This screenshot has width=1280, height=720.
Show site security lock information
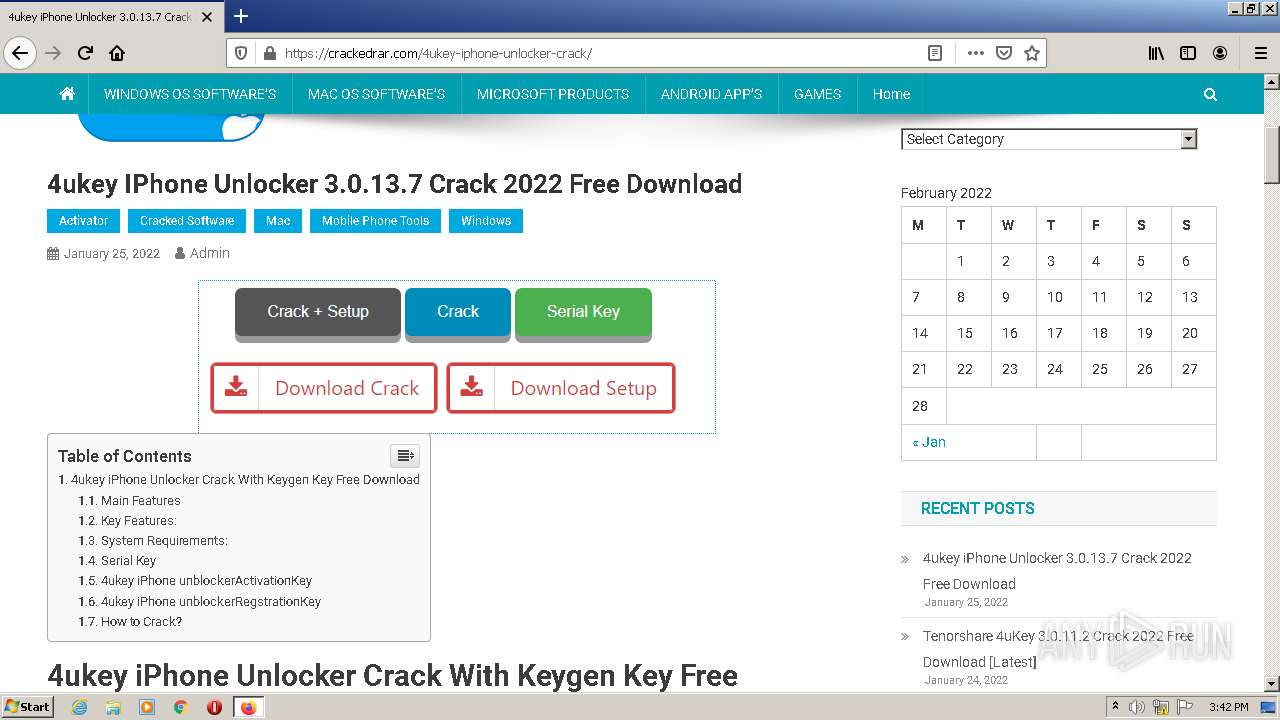click(x=268, y=53)
